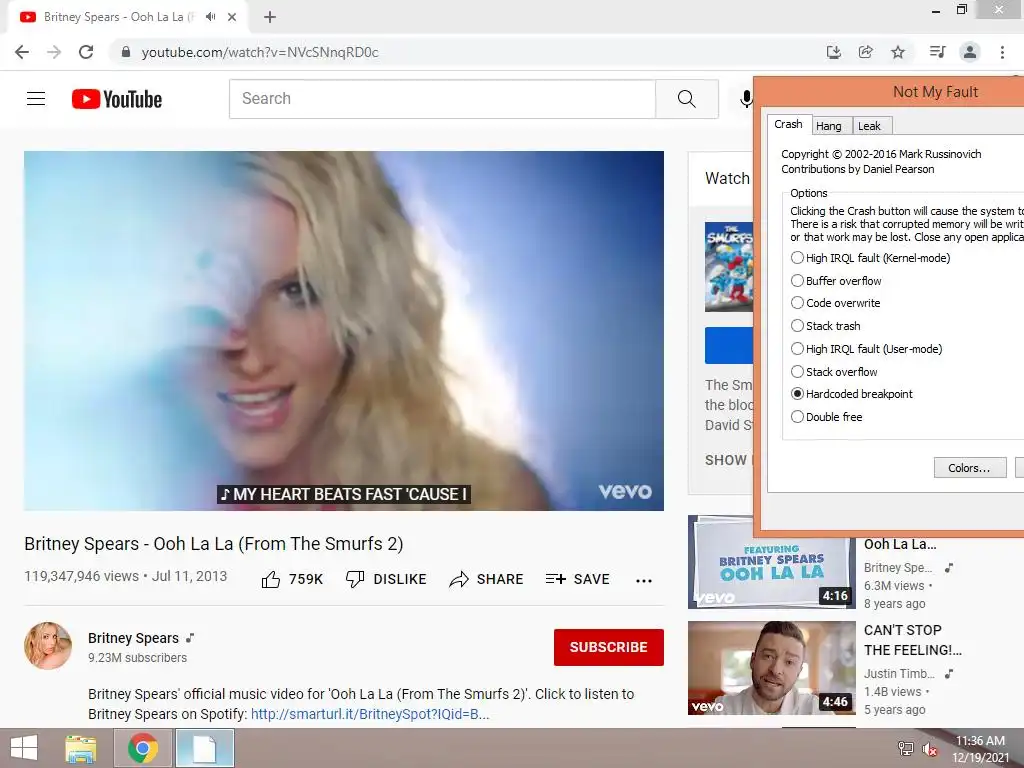Viewport: 1024px width, 768px height.
Task: Click inside the YouTube search field
Action: click(x=442, y=99)
